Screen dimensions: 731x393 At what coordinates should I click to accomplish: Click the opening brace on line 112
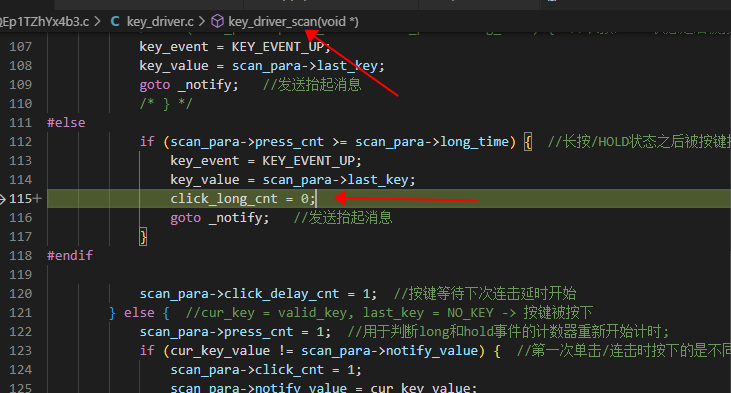[528, 142]
